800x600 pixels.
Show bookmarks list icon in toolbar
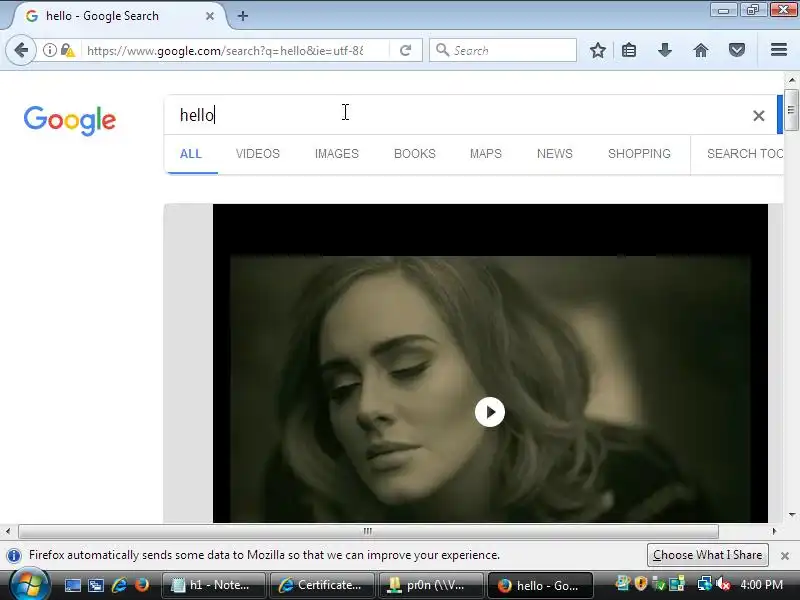tap(629, 50)
